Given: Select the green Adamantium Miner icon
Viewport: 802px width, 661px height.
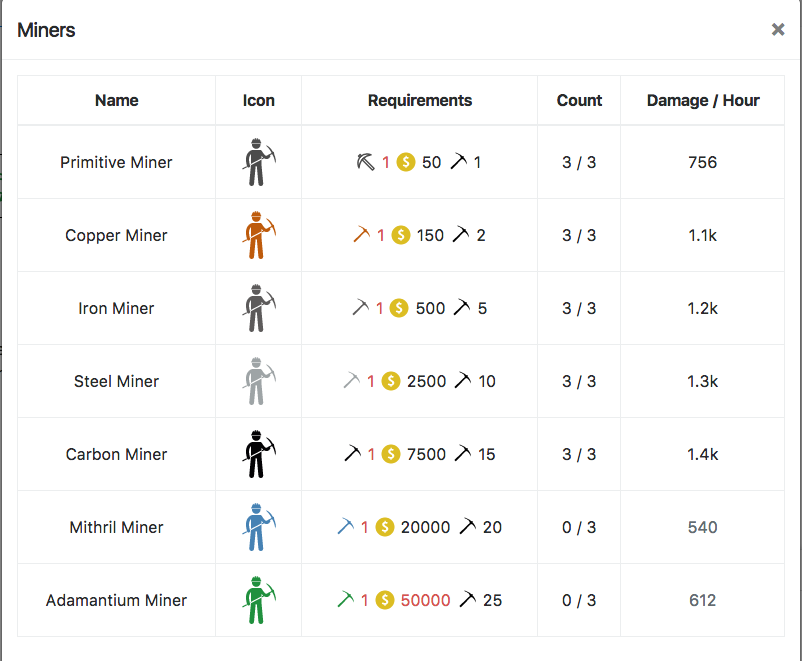Looking at the screenshot, I should pos(258,600).
